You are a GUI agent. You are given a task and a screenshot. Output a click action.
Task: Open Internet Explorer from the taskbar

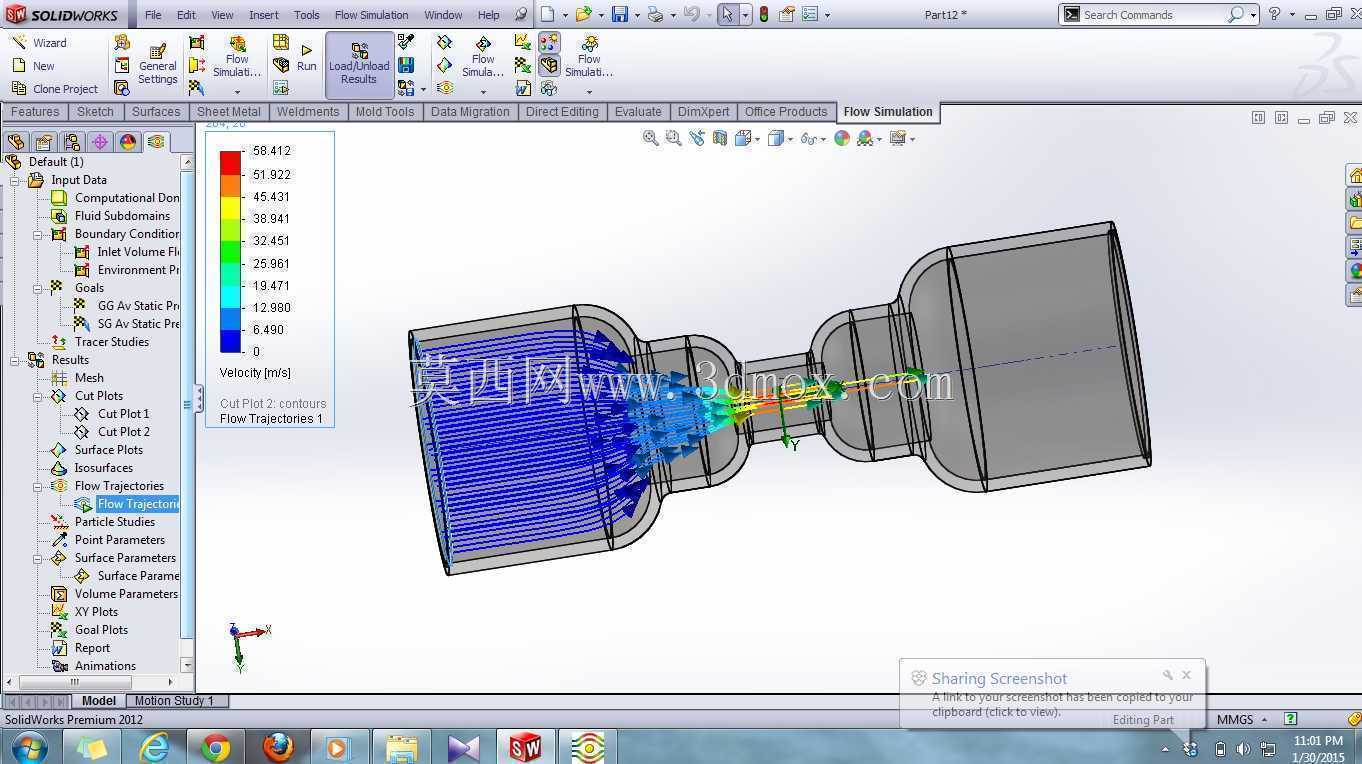154,747
